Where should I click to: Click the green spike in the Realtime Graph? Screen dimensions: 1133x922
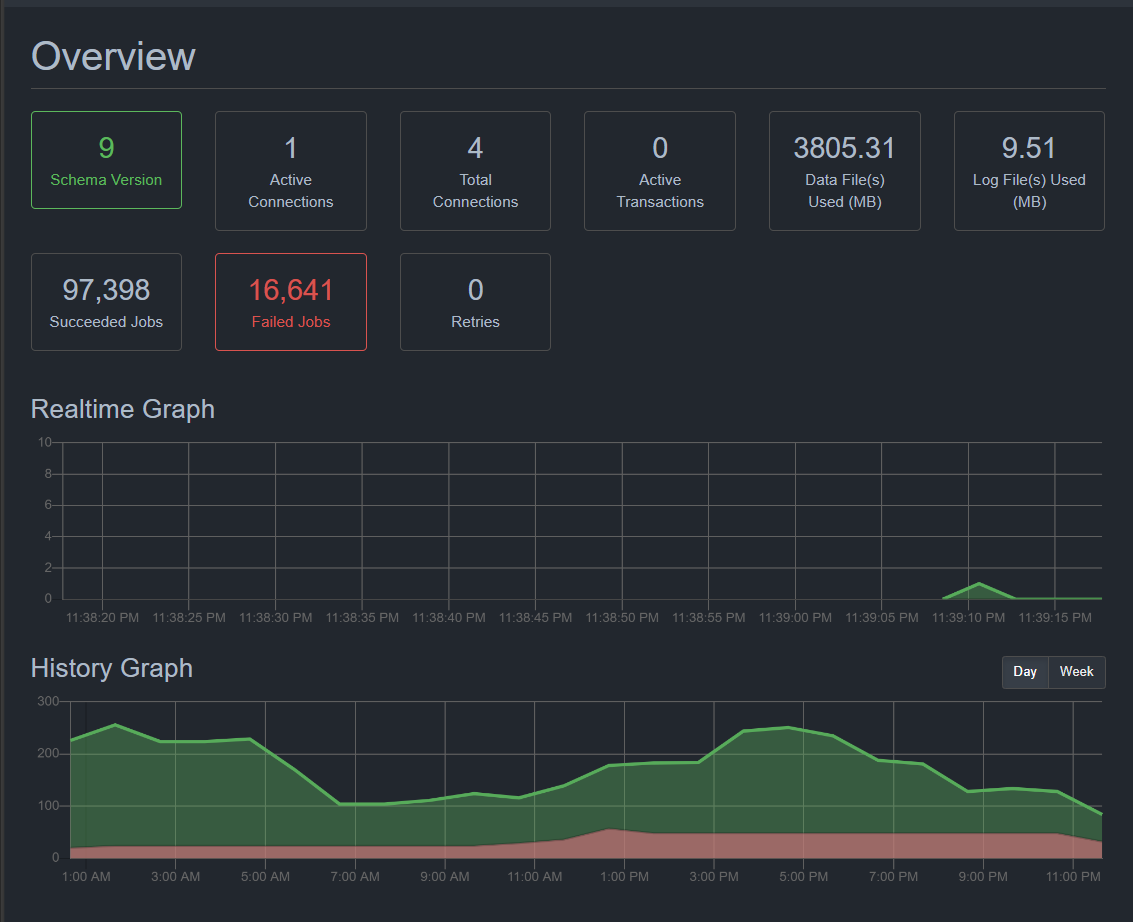coord(979,591)
